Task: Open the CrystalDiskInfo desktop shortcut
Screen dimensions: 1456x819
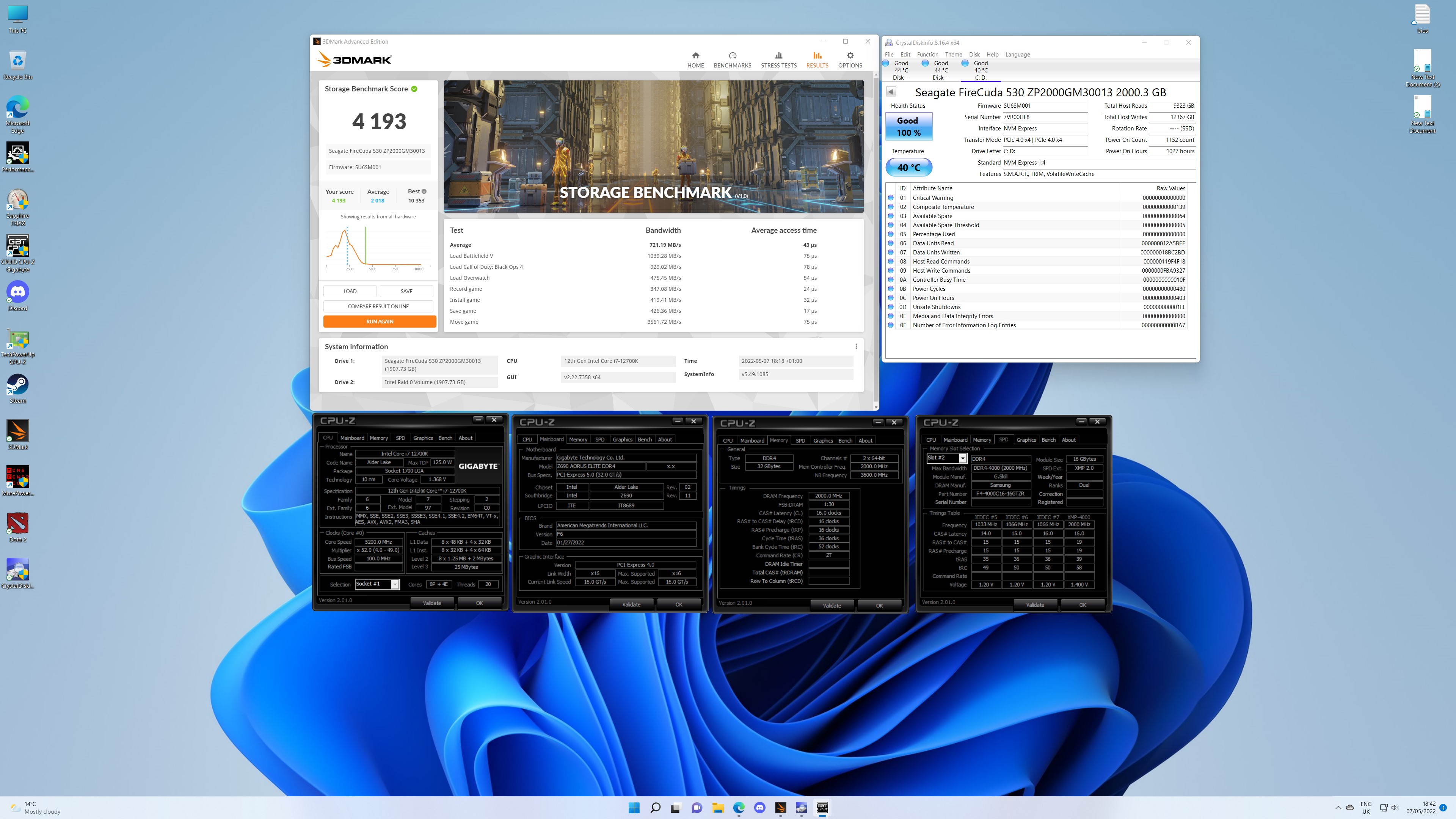Action: (x=17, y=574)
